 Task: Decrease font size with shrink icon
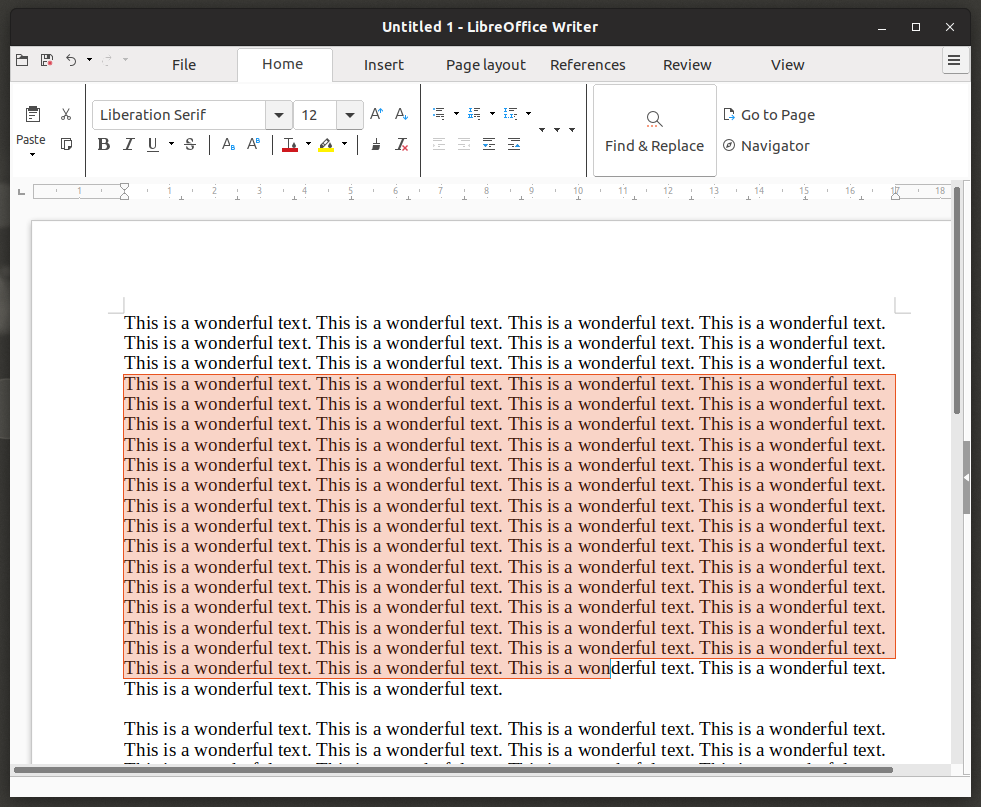(402, 114)
